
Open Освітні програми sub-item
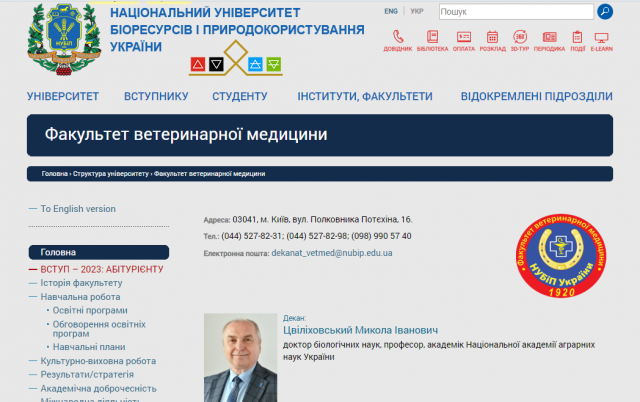tap(90, 310)
